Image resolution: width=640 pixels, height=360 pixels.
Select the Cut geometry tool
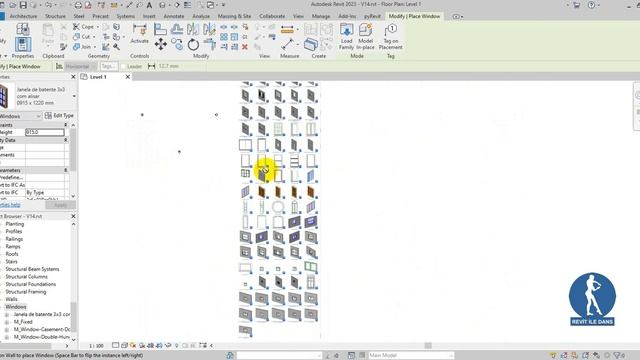(81, 37)
